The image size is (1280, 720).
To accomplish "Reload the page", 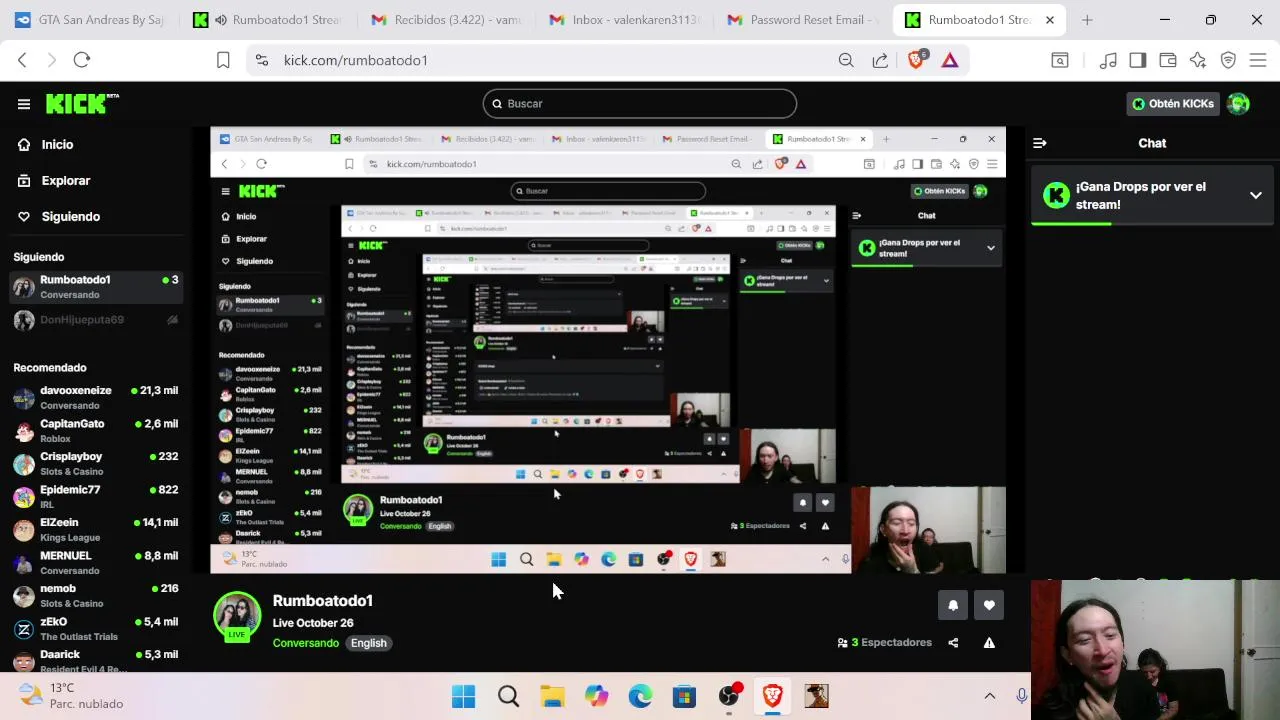I will (x=82, y=61).
